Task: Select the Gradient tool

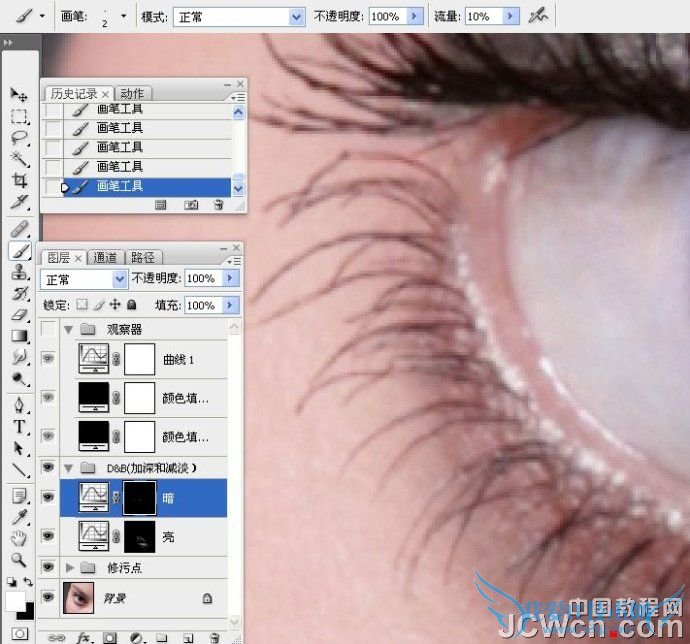Action: (18, 336)
